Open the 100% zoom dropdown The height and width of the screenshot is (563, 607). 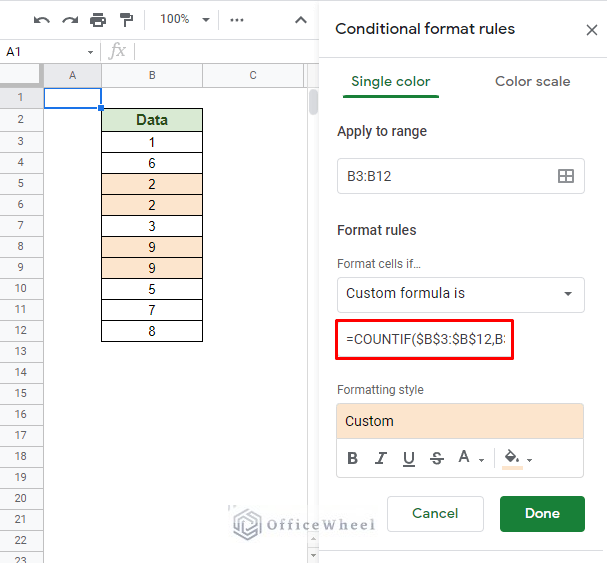tap(185, 20)
